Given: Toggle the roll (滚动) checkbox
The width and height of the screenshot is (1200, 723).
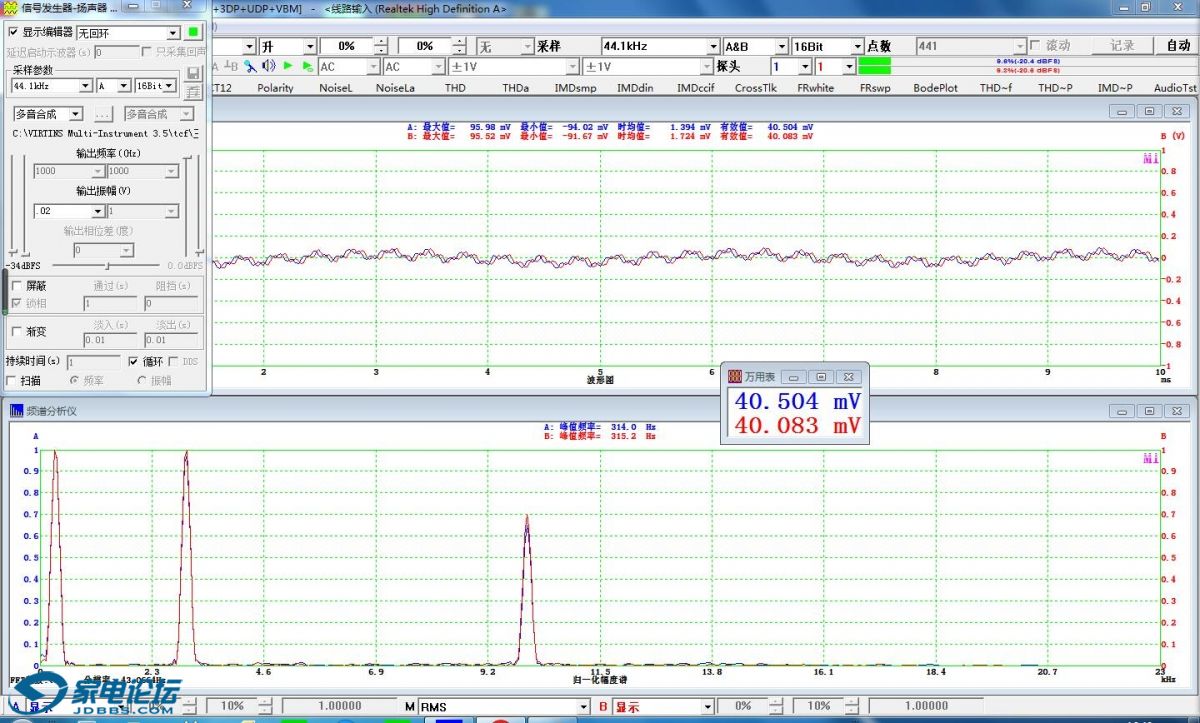Looking at the screenshot, I should click(1036, 46).
